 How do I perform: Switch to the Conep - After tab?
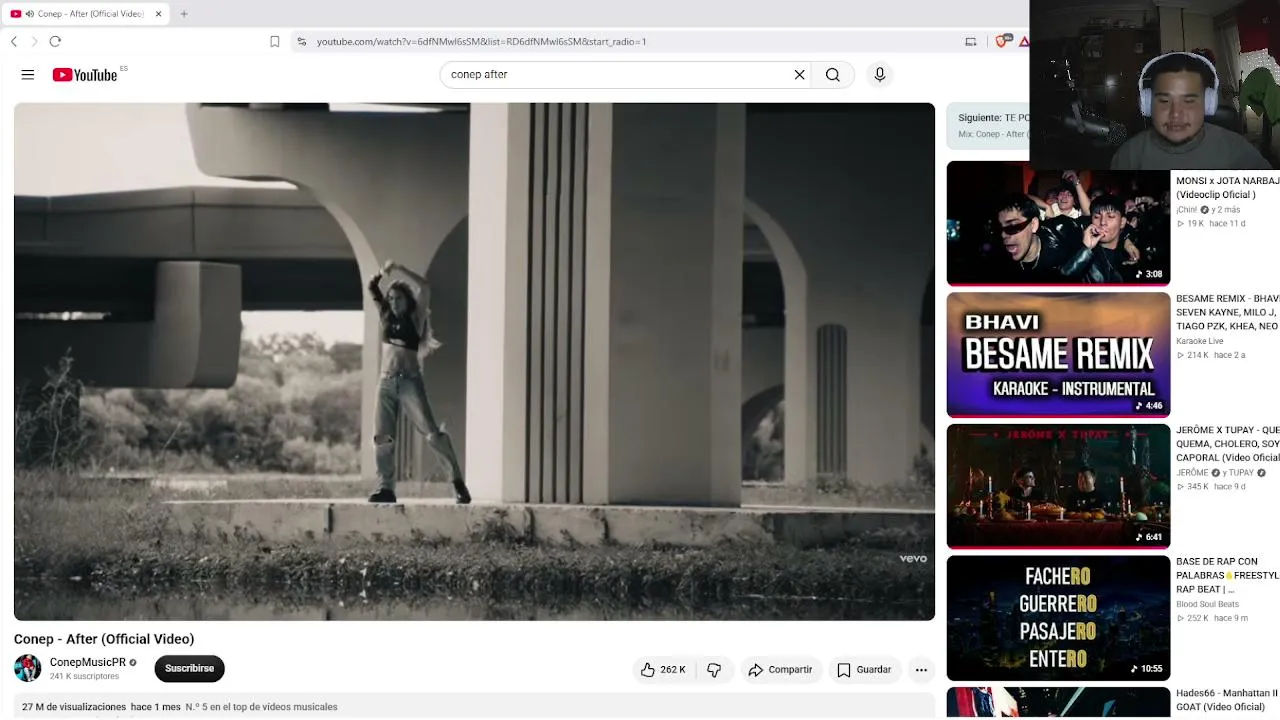85,14
